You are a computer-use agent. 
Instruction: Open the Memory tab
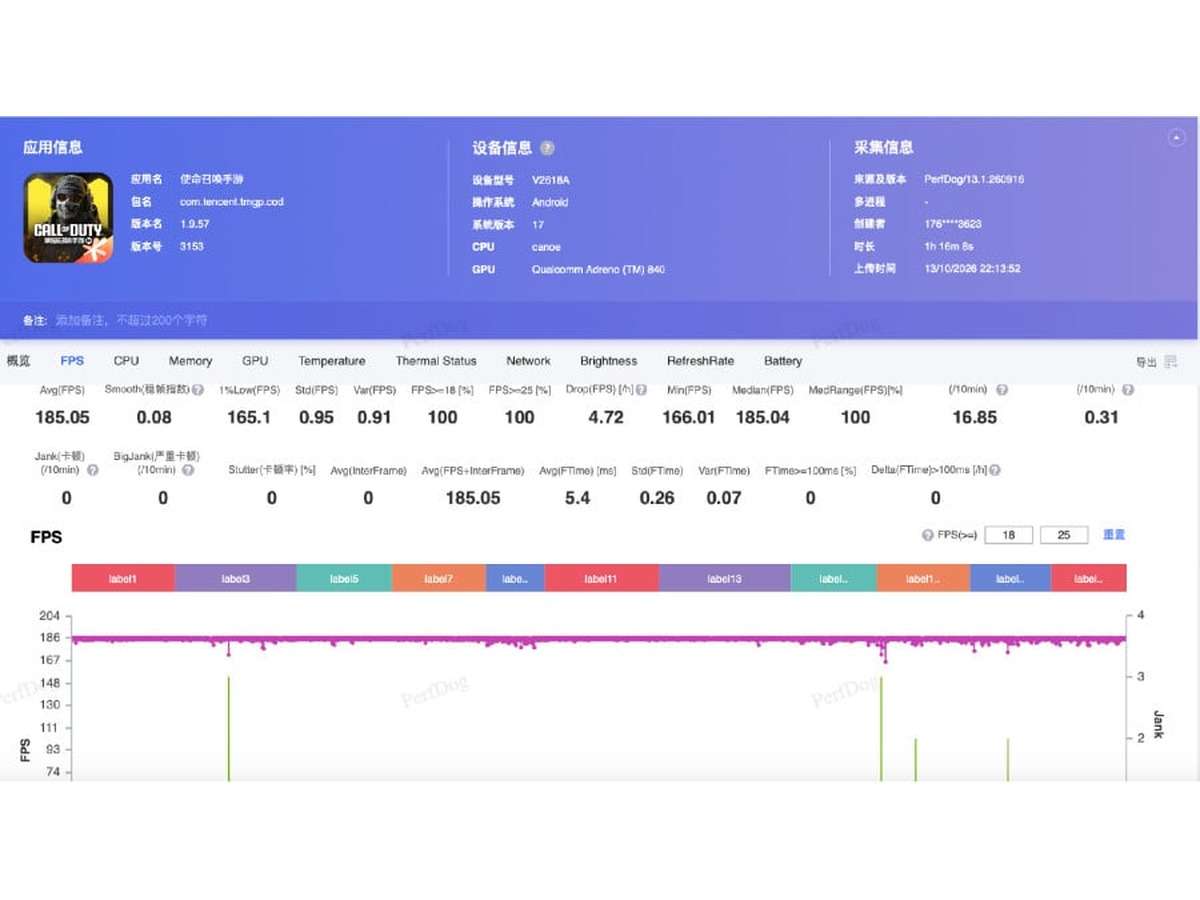click(190, 361)
